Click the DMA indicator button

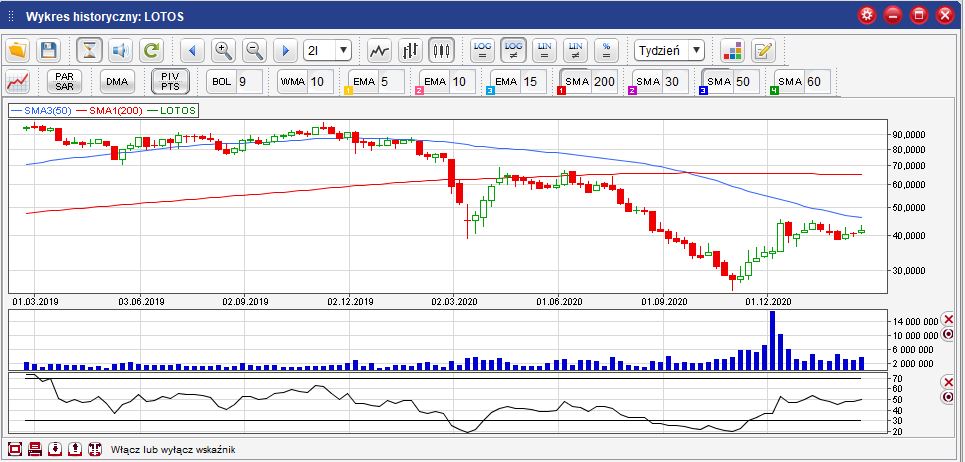tap(118, 82)
